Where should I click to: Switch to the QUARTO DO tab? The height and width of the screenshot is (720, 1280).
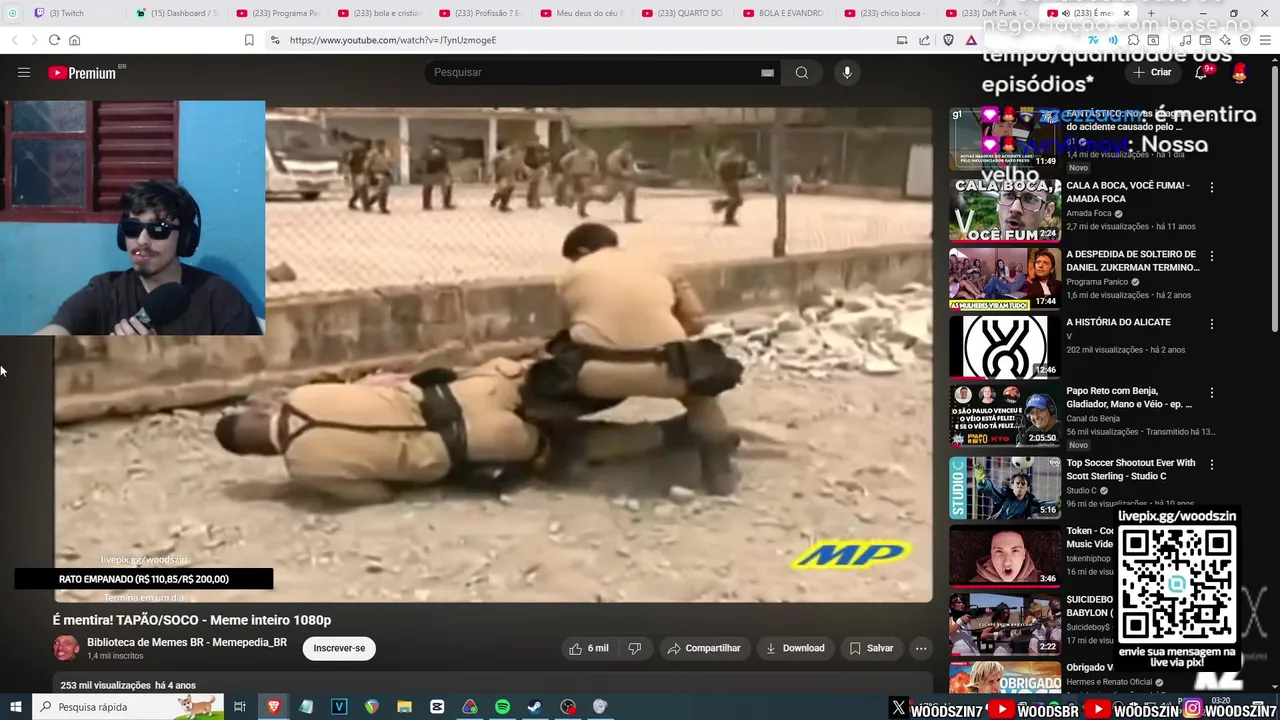[683, 13]
